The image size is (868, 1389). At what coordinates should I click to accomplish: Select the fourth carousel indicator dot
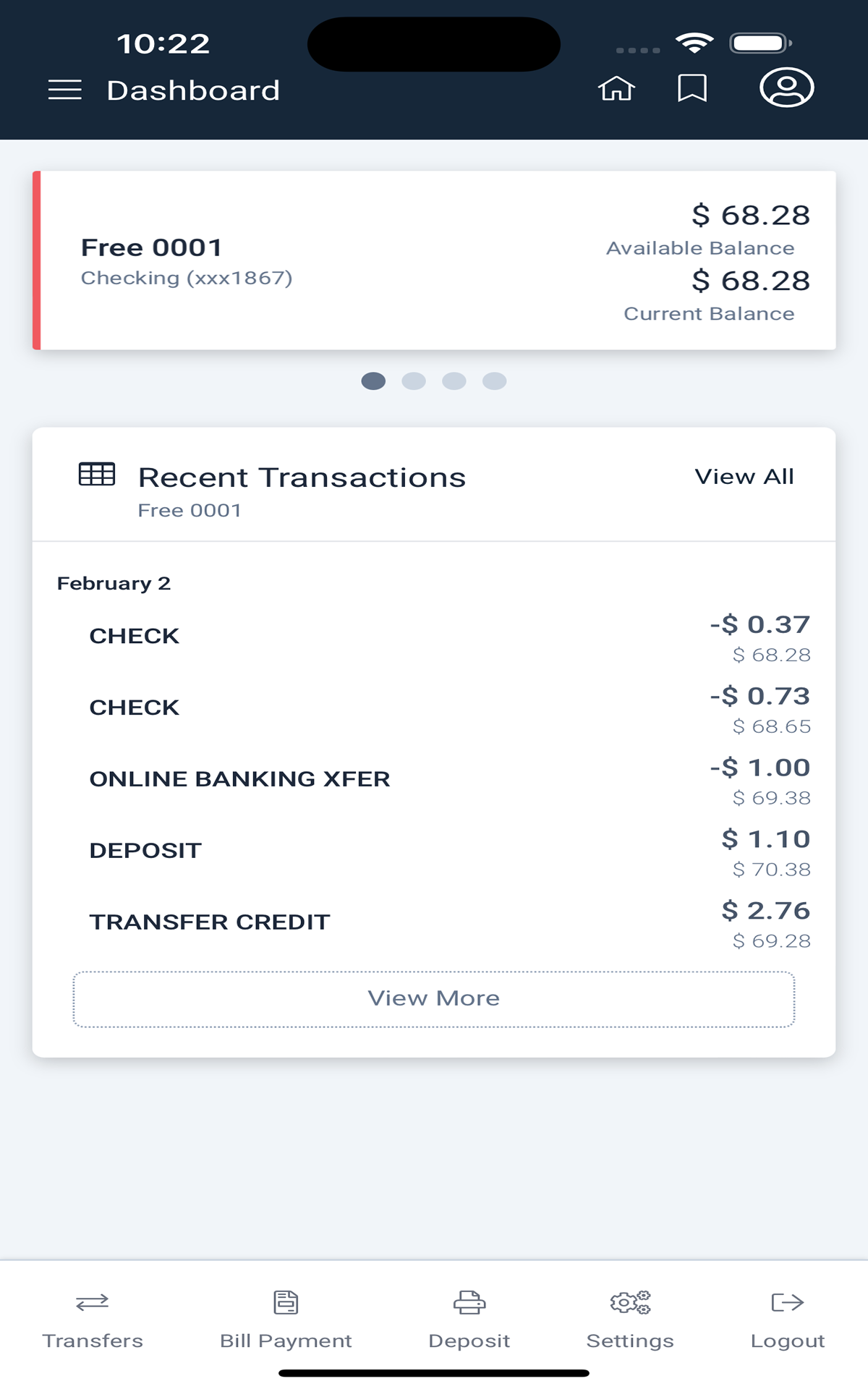point(495,381)
